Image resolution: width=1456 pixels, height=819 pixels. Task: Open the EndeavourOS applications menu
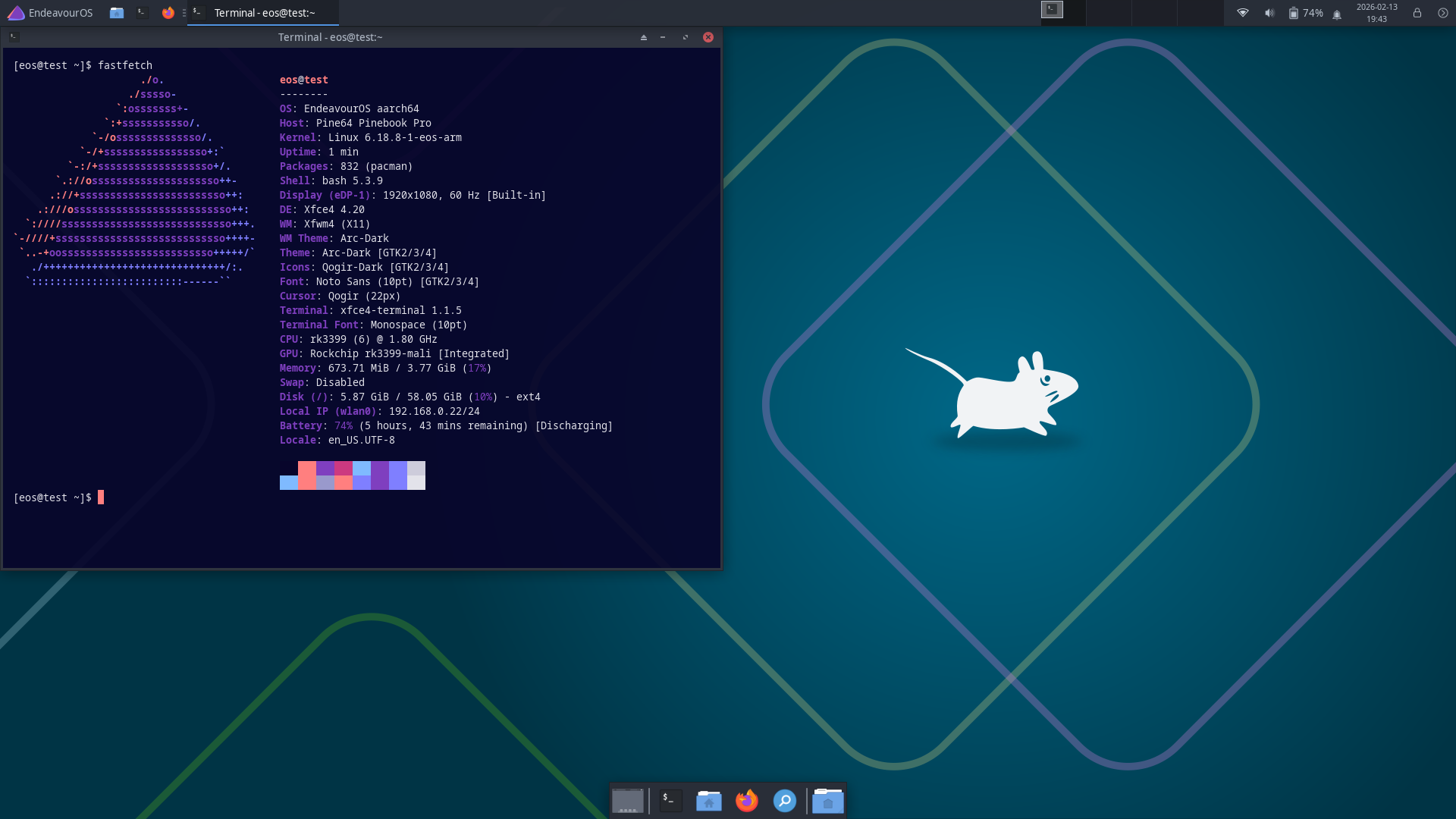point(50,13)
